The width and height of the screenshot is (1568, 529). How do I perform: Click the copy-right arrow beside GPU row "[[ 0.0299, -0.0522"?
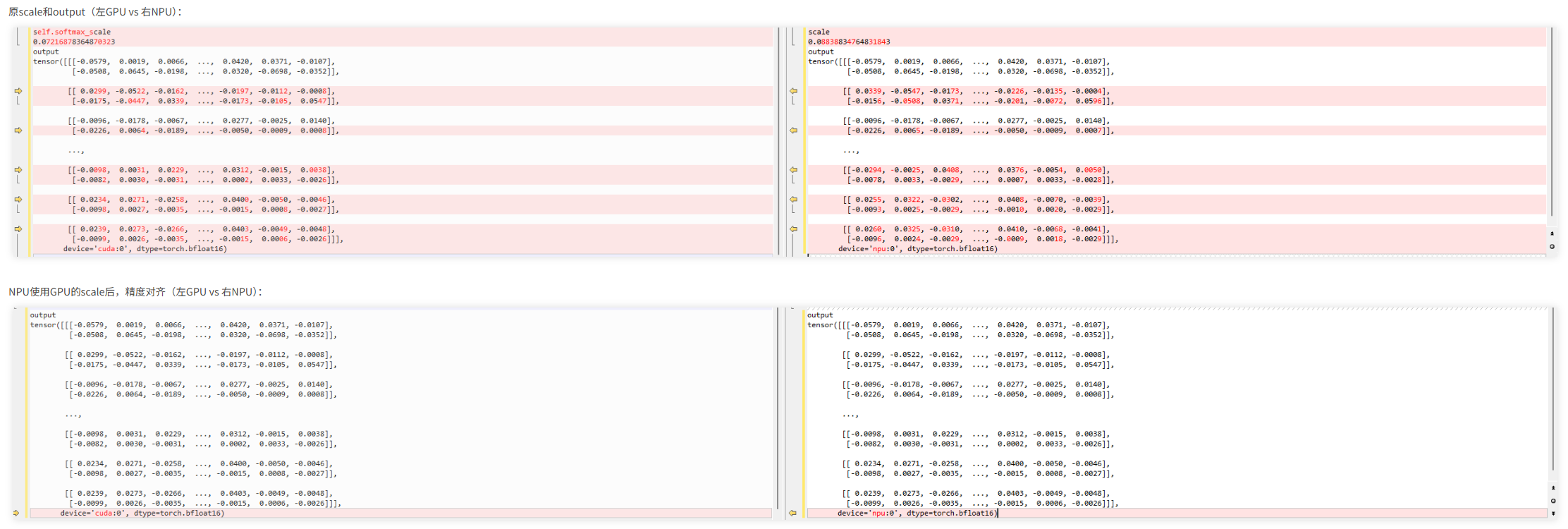tap(18, 91)
